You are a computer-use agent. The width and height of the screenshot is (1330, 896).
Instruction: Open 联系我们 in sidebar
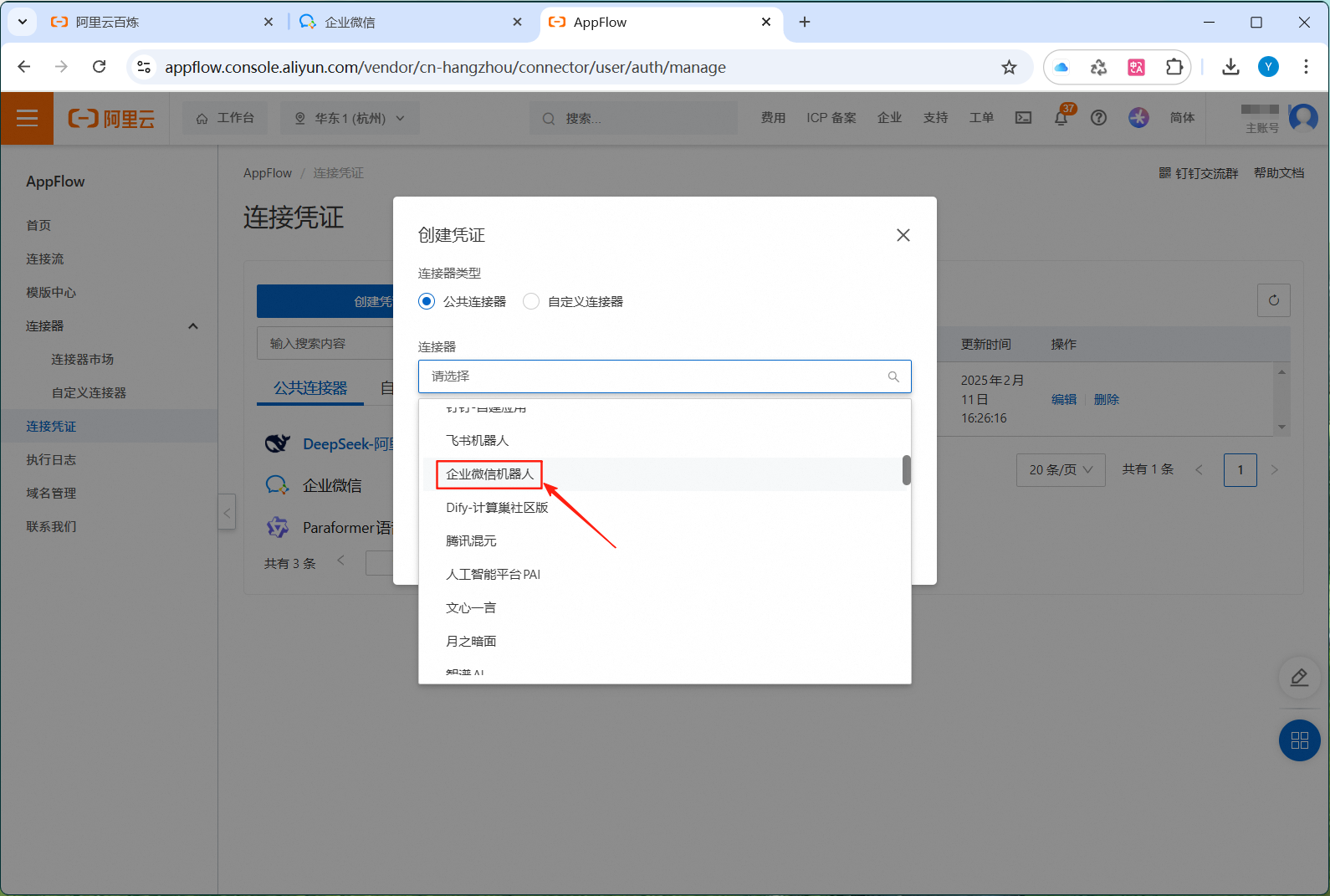pyautogui.click(x=51, y=527)
